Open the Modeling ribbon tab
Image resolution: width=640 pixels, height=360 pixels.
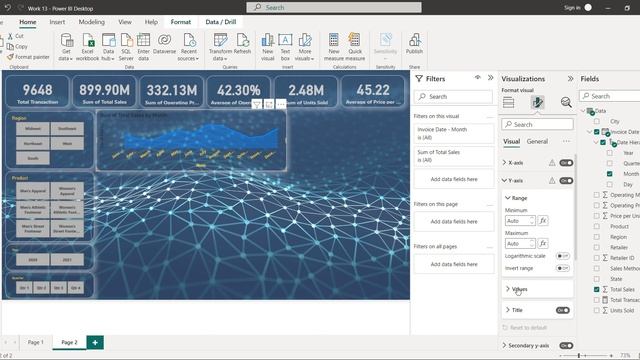pos(91,22)
